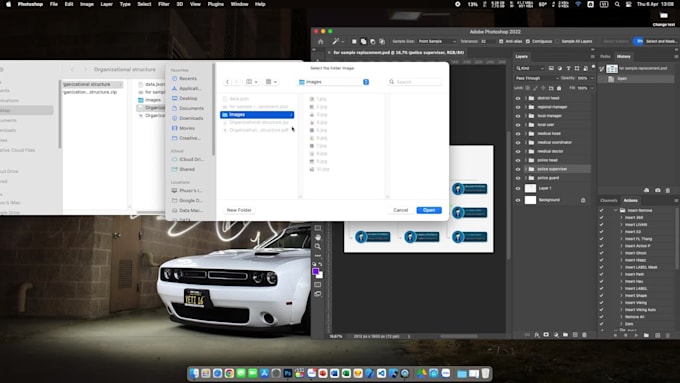Click the smart object filter icon
680x383 pixels.
585,69
